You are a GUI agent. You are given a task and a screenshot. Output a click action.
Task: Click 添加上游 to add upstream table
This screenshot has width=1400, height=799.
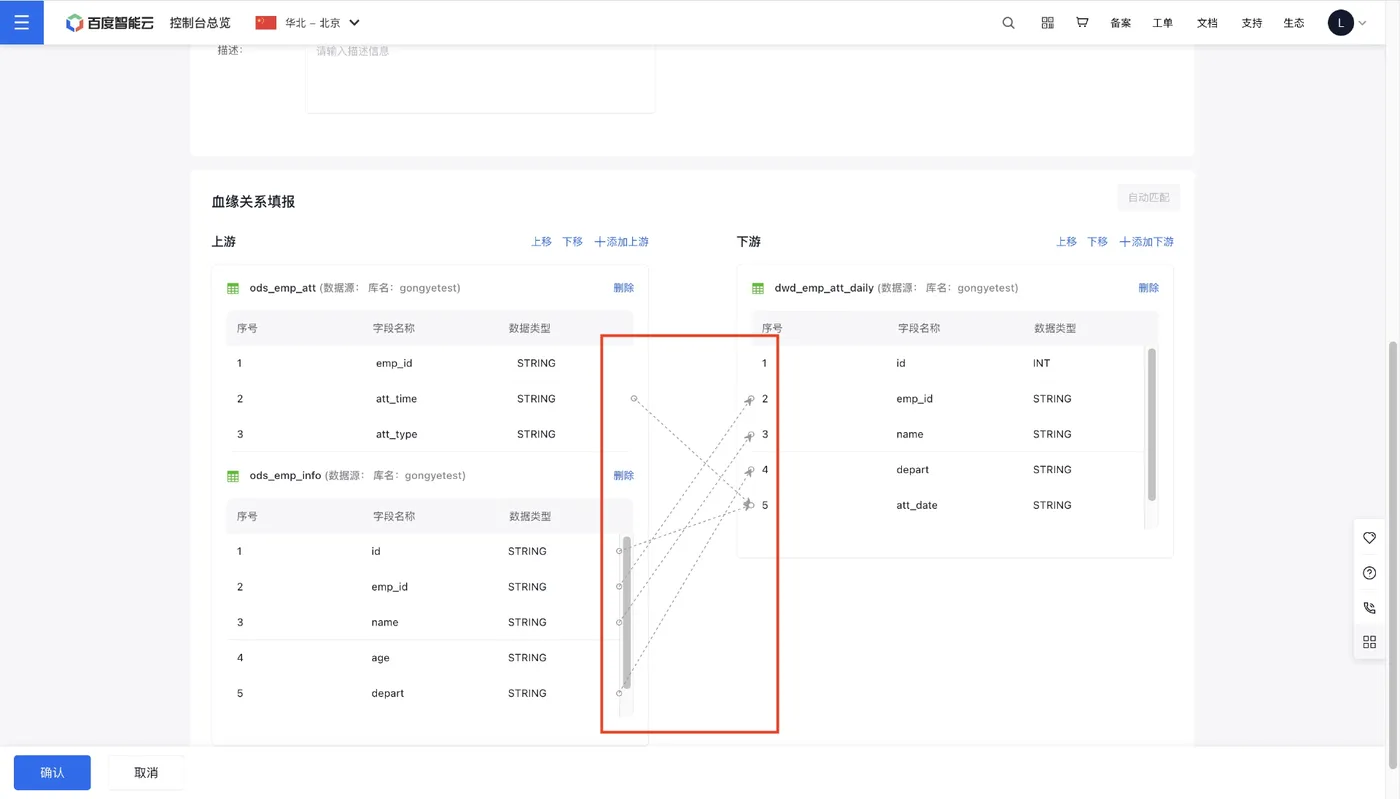pyautogui.click(x=621, y=242)
